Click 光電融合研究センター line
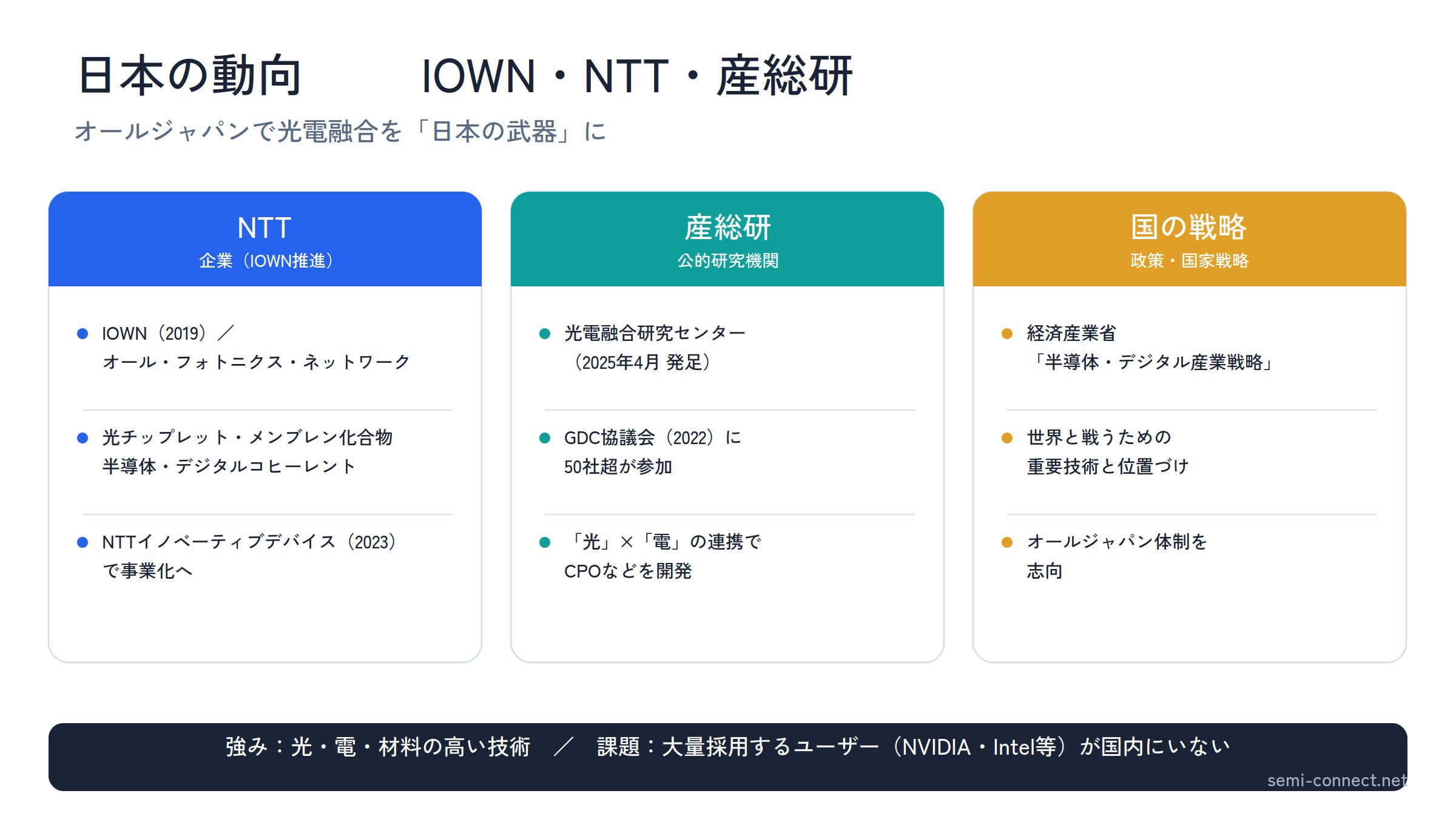 point(655,333)
